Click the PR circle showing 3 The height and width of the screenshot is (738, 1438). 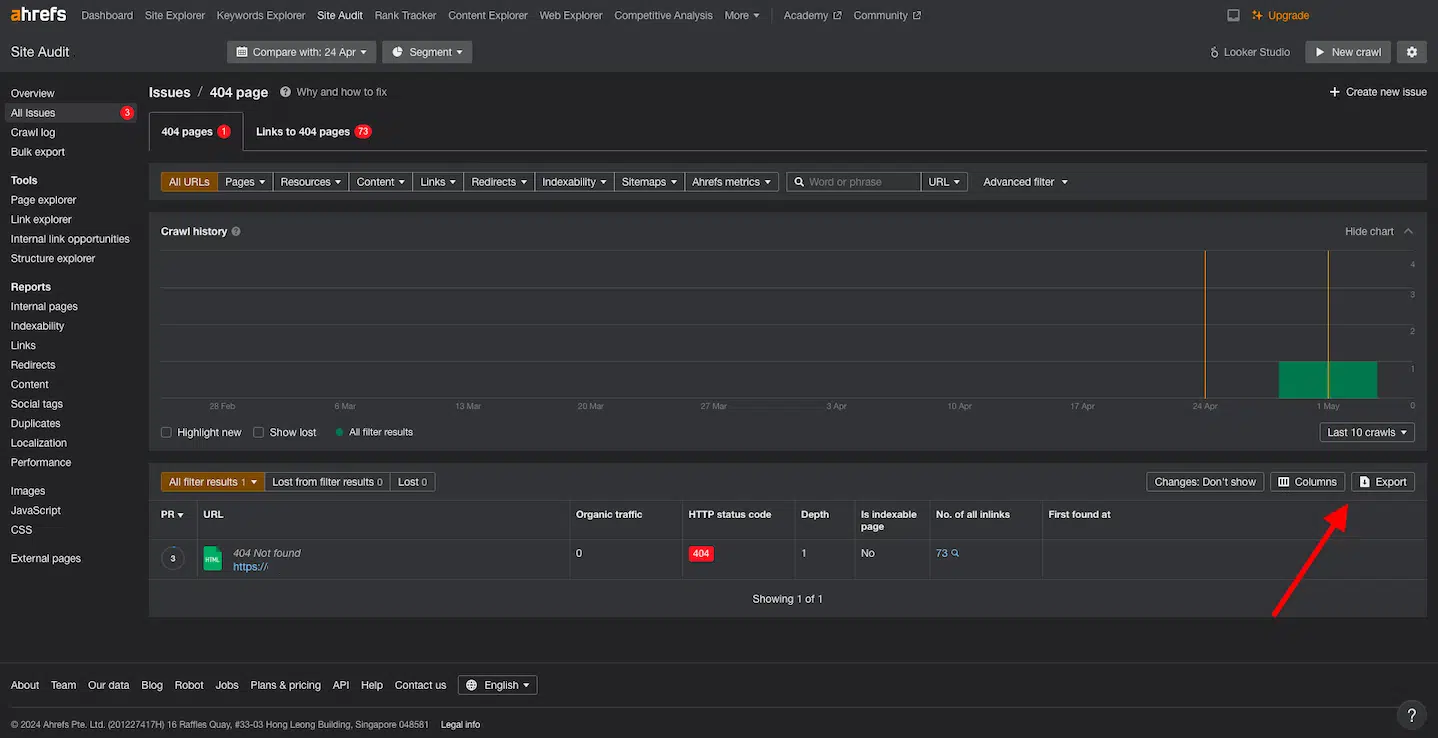173,558
